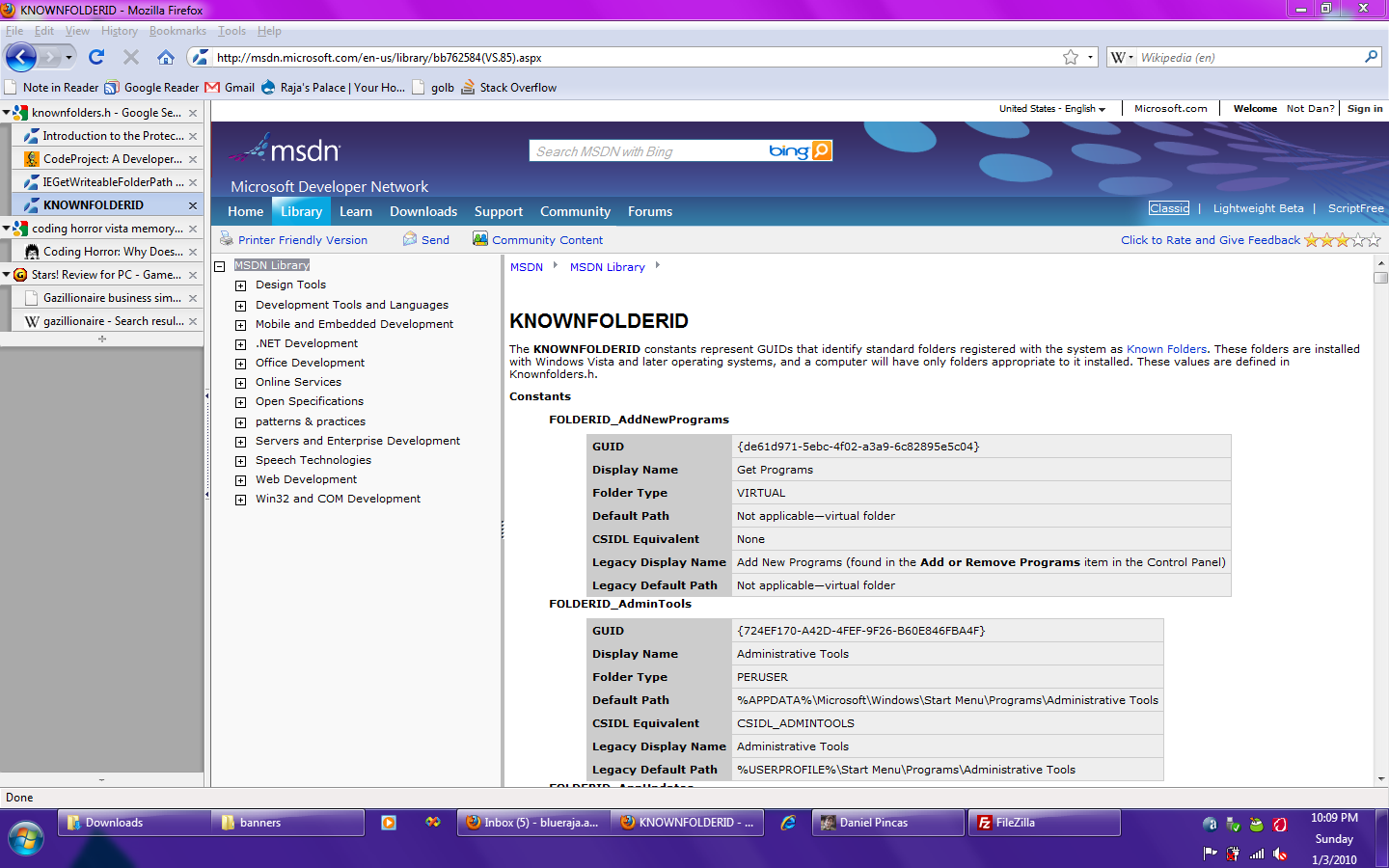Screen dimensions: 1389x868
Task: Open the browser Home page icon
Action: pyautogui.click(x=166, y=57)
